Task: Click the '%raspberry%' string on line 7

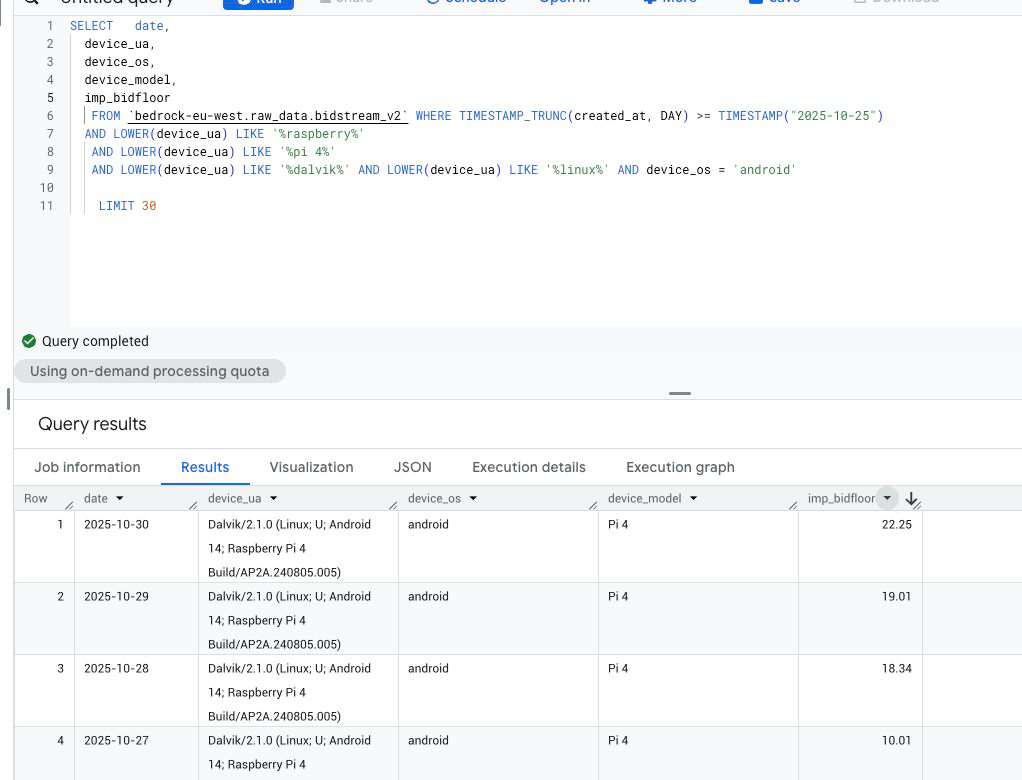Action: pos(318,134)
